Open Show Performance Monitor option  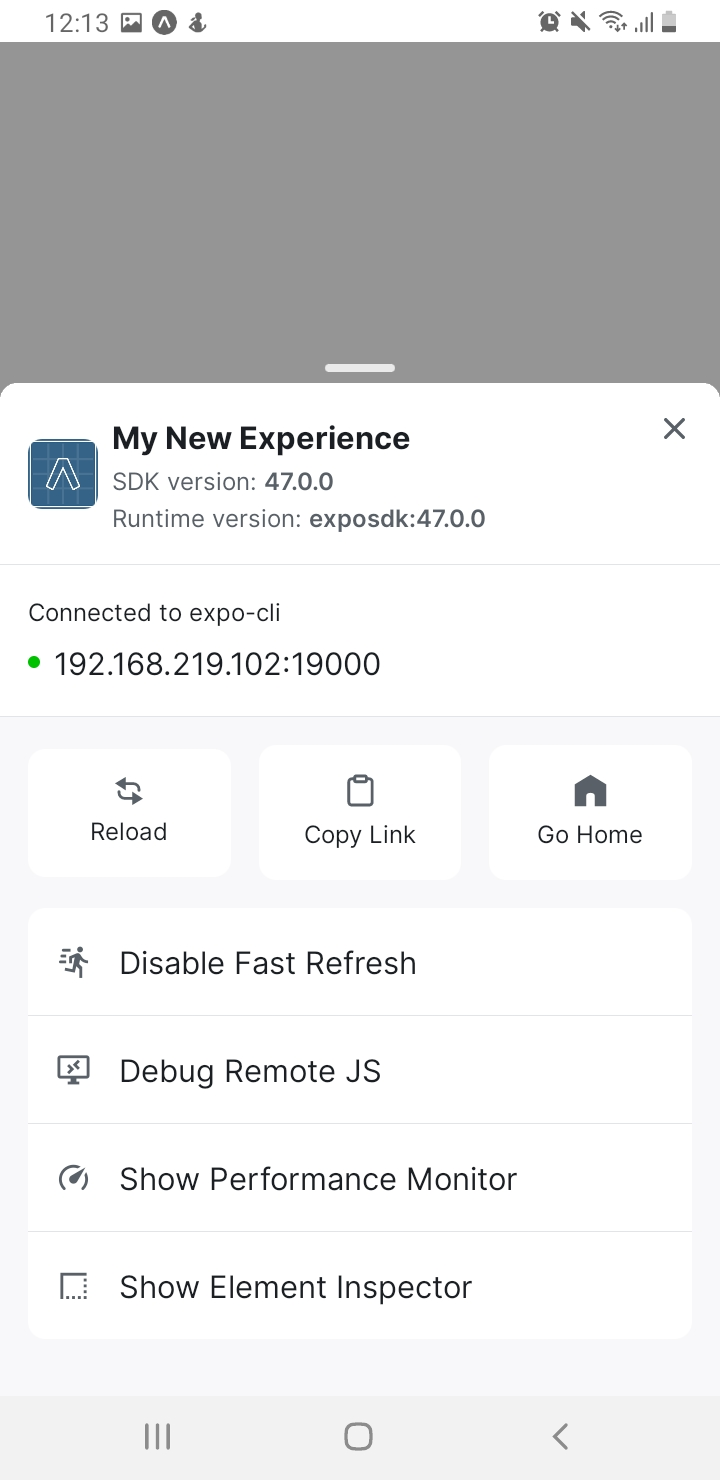pos(360,1178)
